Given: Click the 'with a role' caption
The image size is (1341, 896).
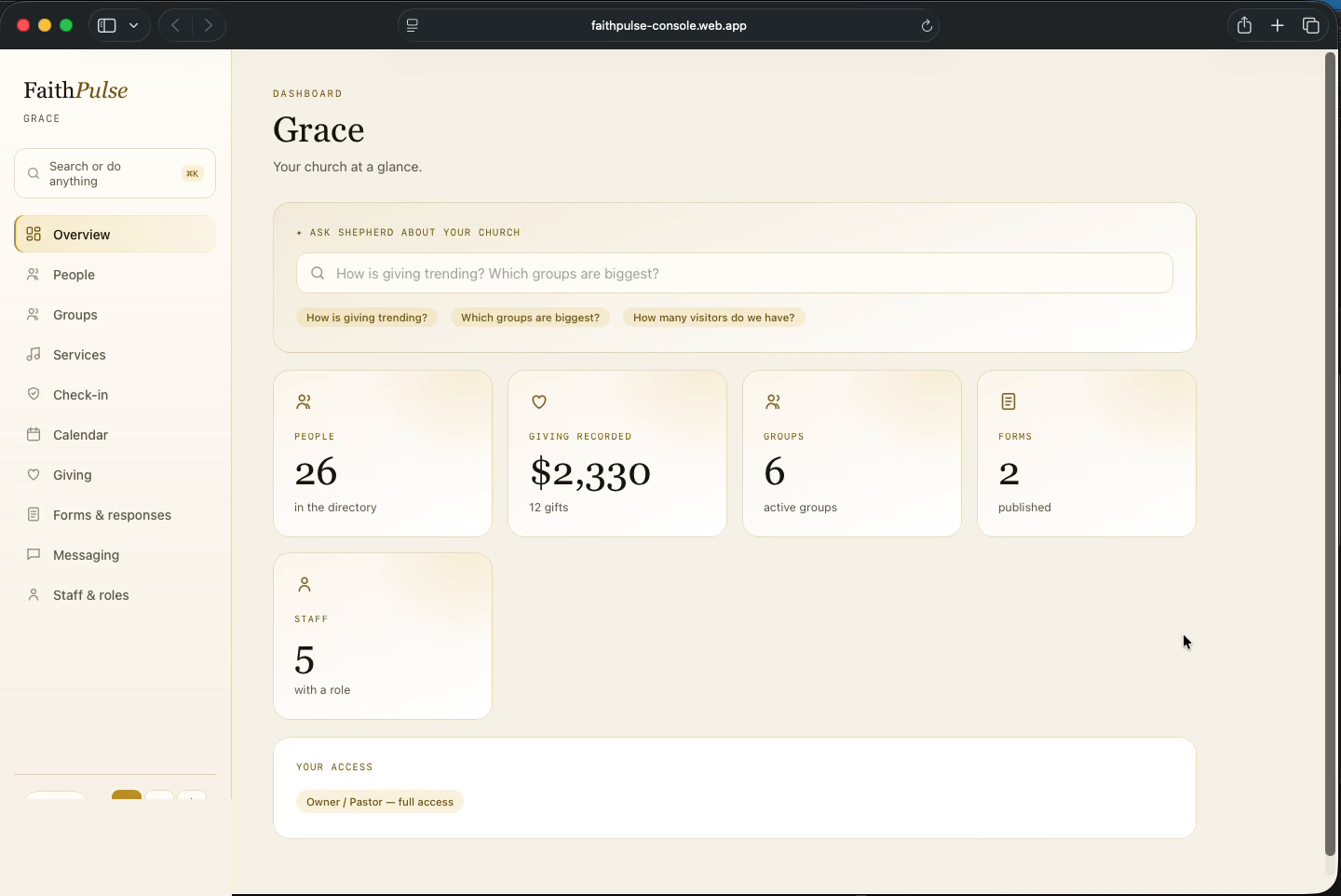Looking at the screenshot, I should point(322,690).
